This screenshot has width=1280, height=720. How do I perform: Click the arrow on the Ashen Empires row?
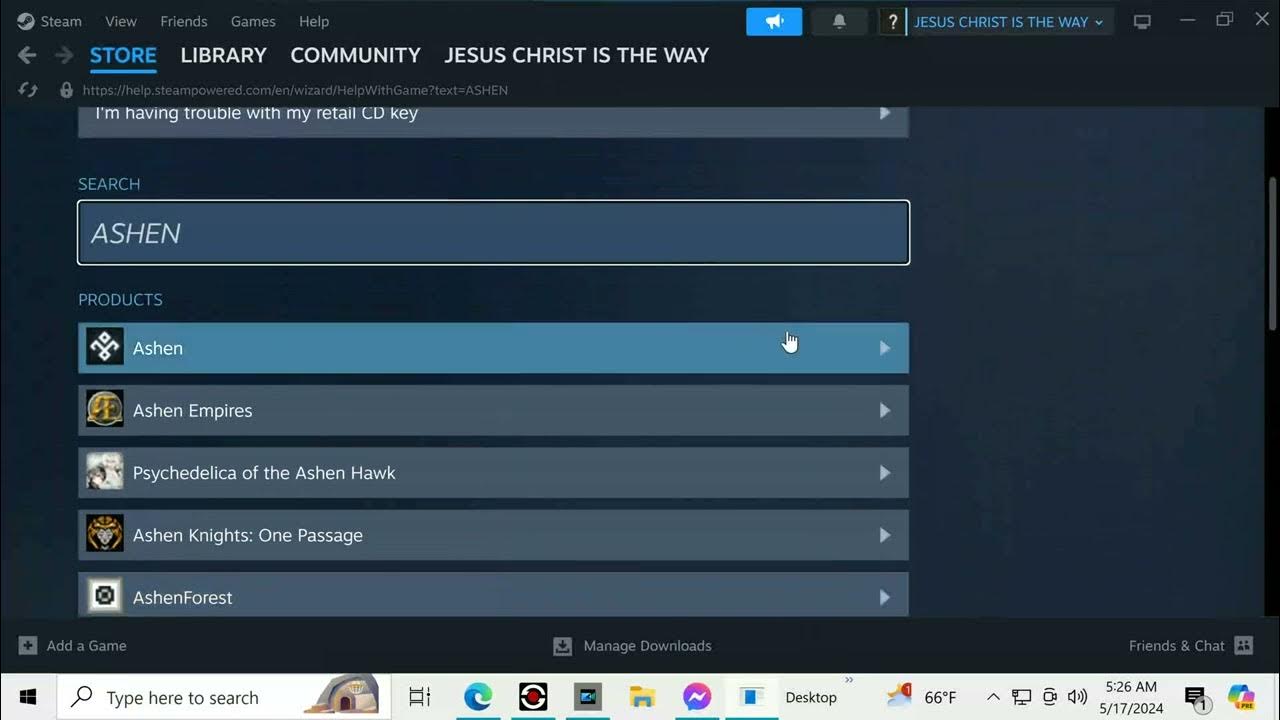885,410
